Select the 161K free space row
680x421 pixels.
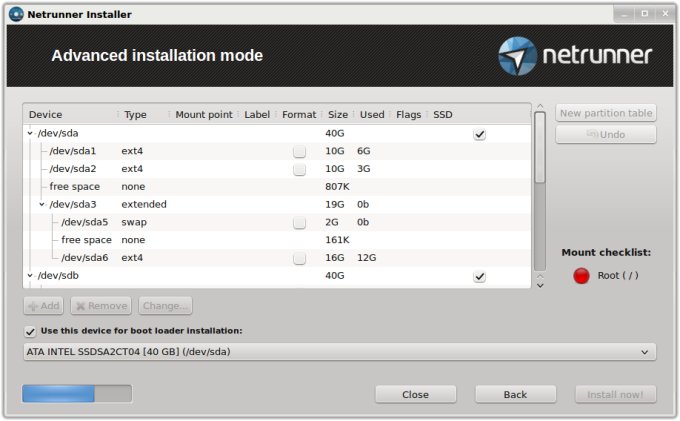278,240
